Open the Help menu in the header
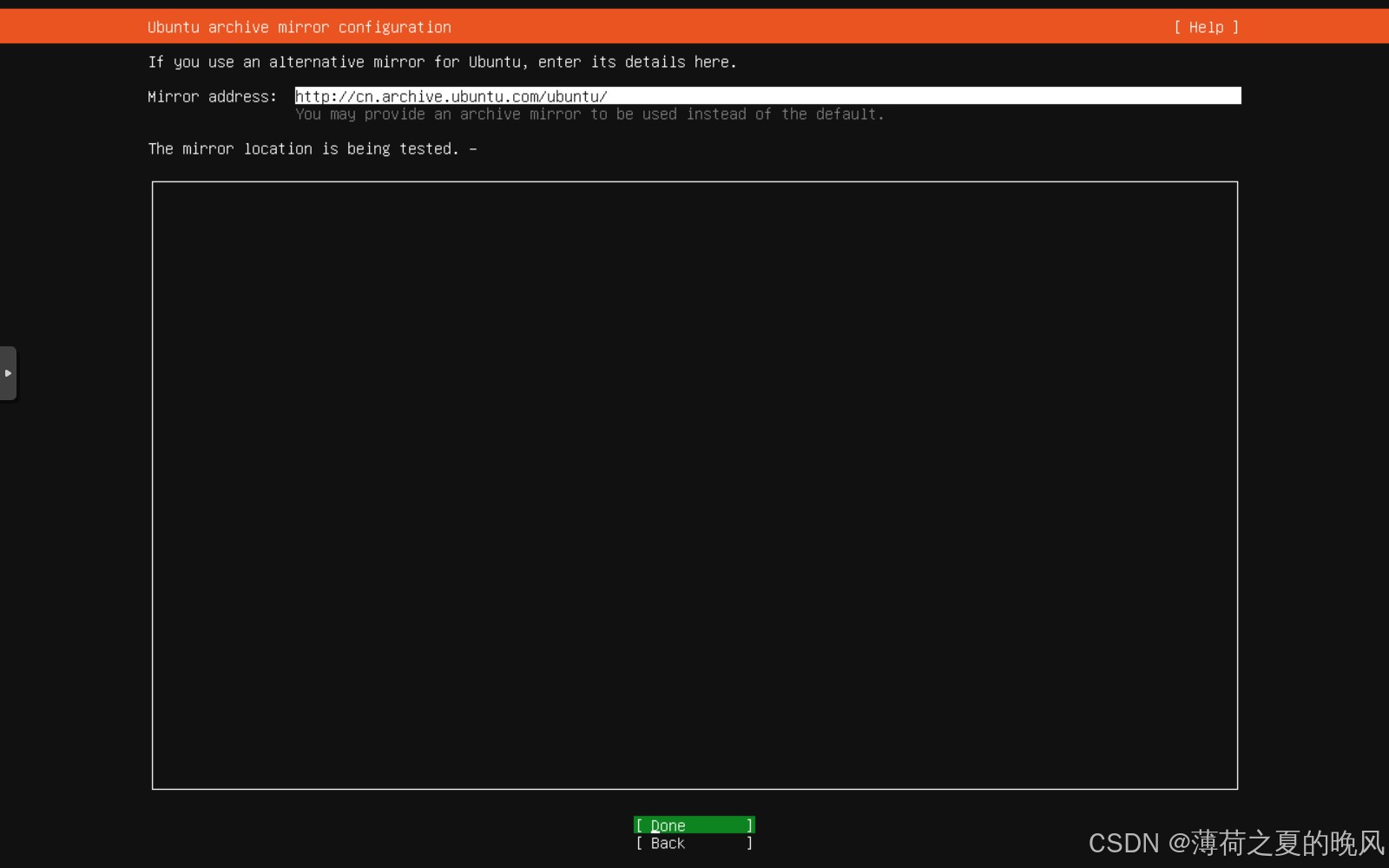Image resolution: width=1389 pixels, height=868 pixels. click(x=1206, y=27)
